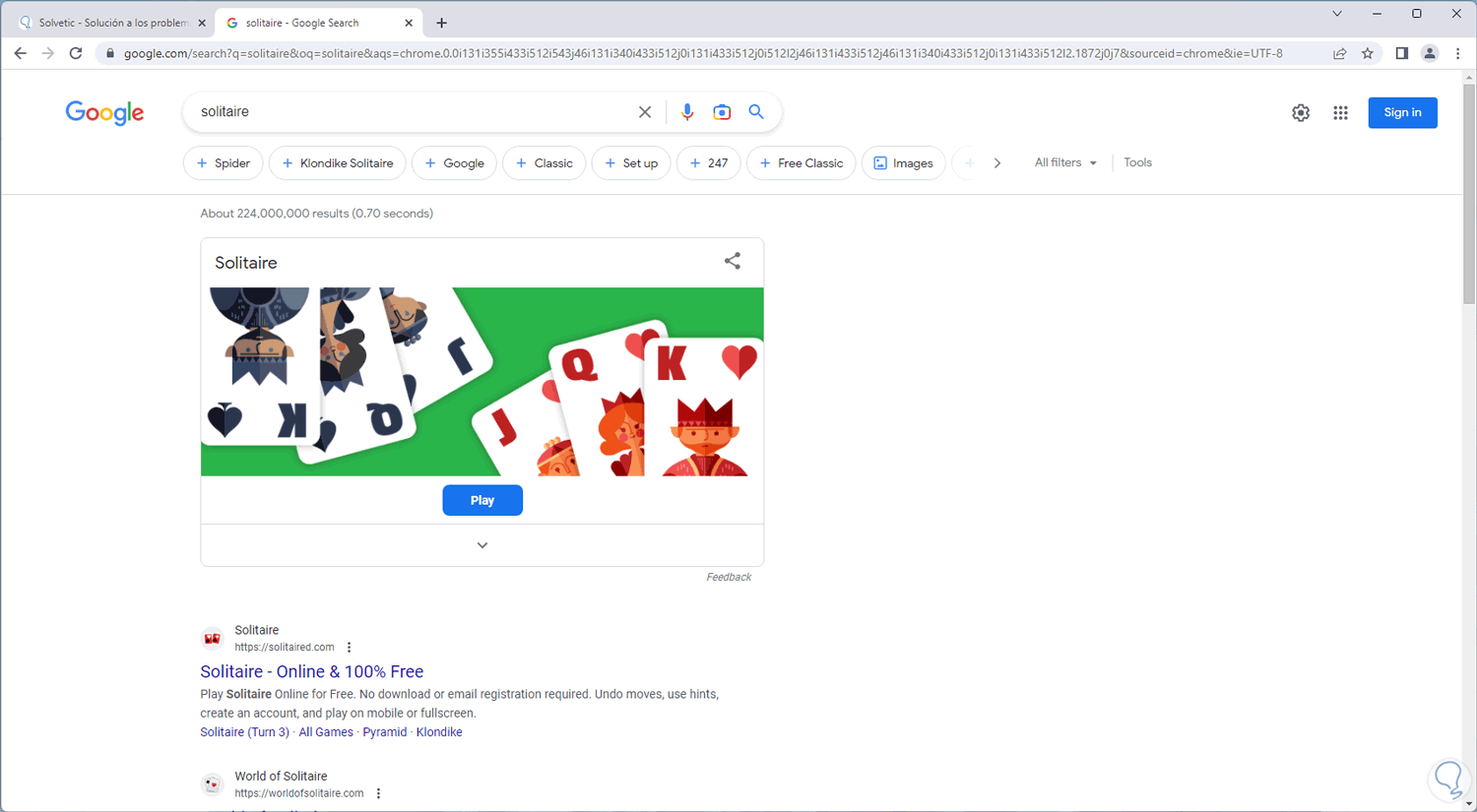Add the Classic filter chip

click(545, 163)
